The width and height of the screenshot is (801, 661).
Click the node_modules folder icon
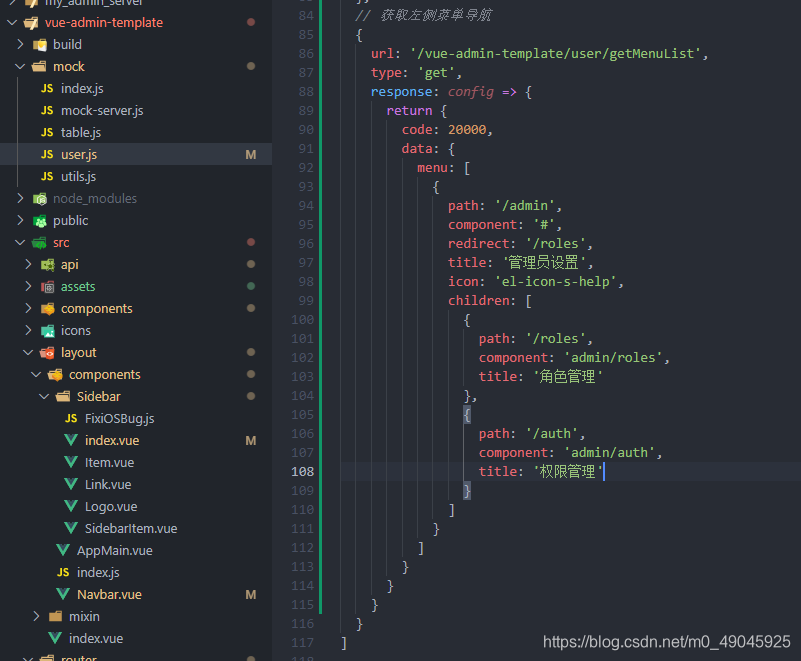(x=40, y=199)
